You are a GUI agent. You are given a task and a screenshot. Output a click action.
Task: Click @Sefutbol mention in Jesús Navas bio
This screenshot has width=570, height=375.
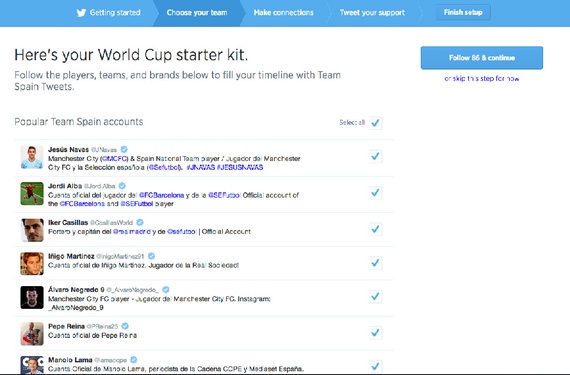tap(164, 168)
